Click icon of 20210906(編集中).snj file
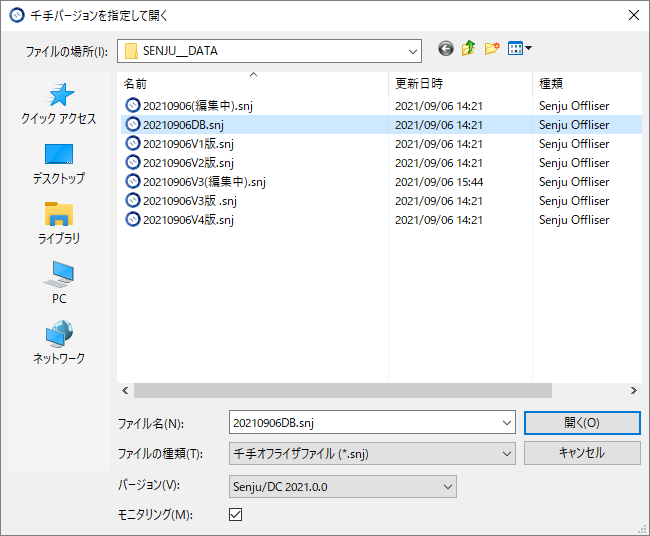Screen dimensions: 650x536 133,105
